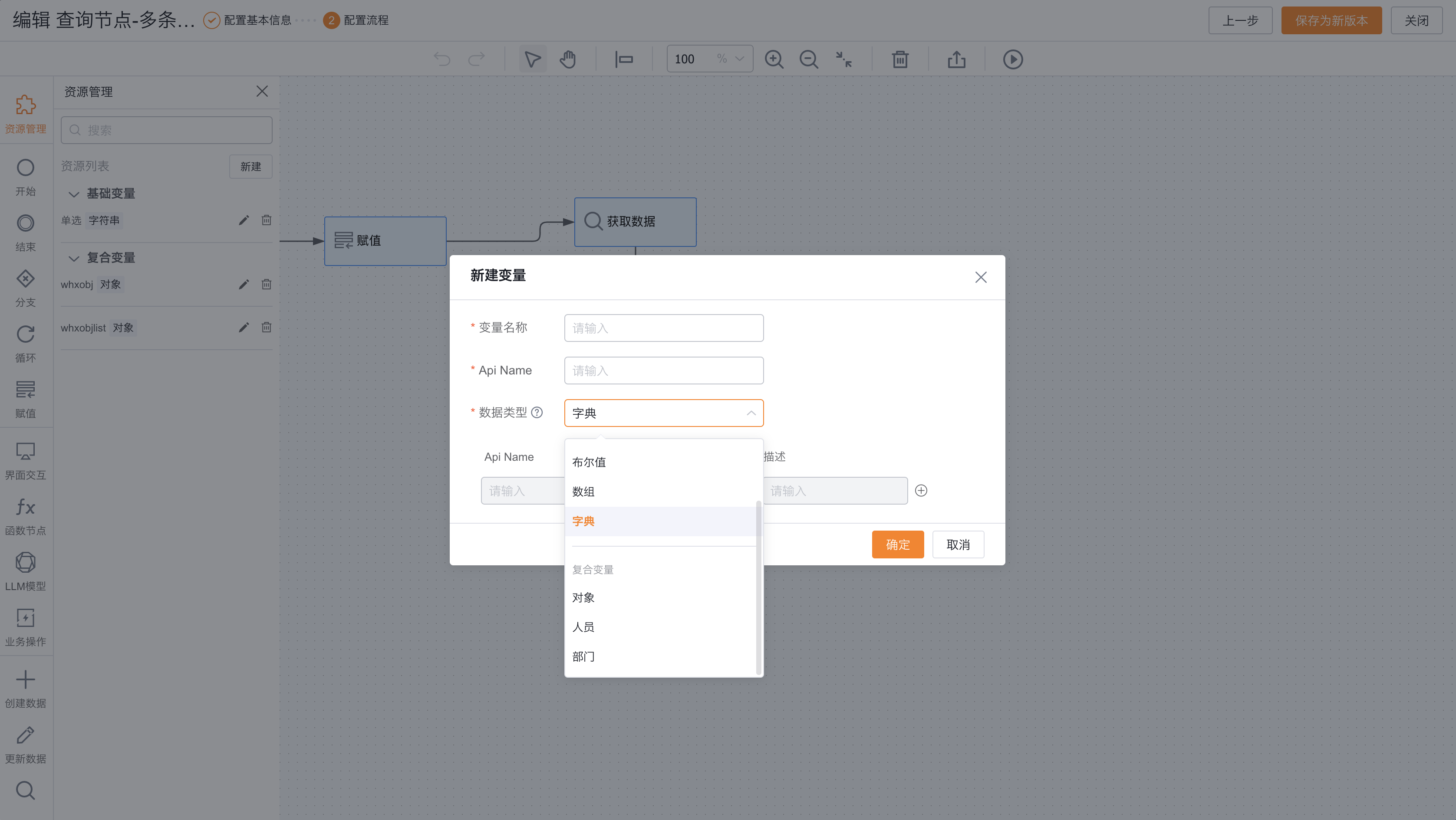Click the undo arrow in toolbar
The height and width of the screenshot is (820, 1456).
click(x=442, y=59)
